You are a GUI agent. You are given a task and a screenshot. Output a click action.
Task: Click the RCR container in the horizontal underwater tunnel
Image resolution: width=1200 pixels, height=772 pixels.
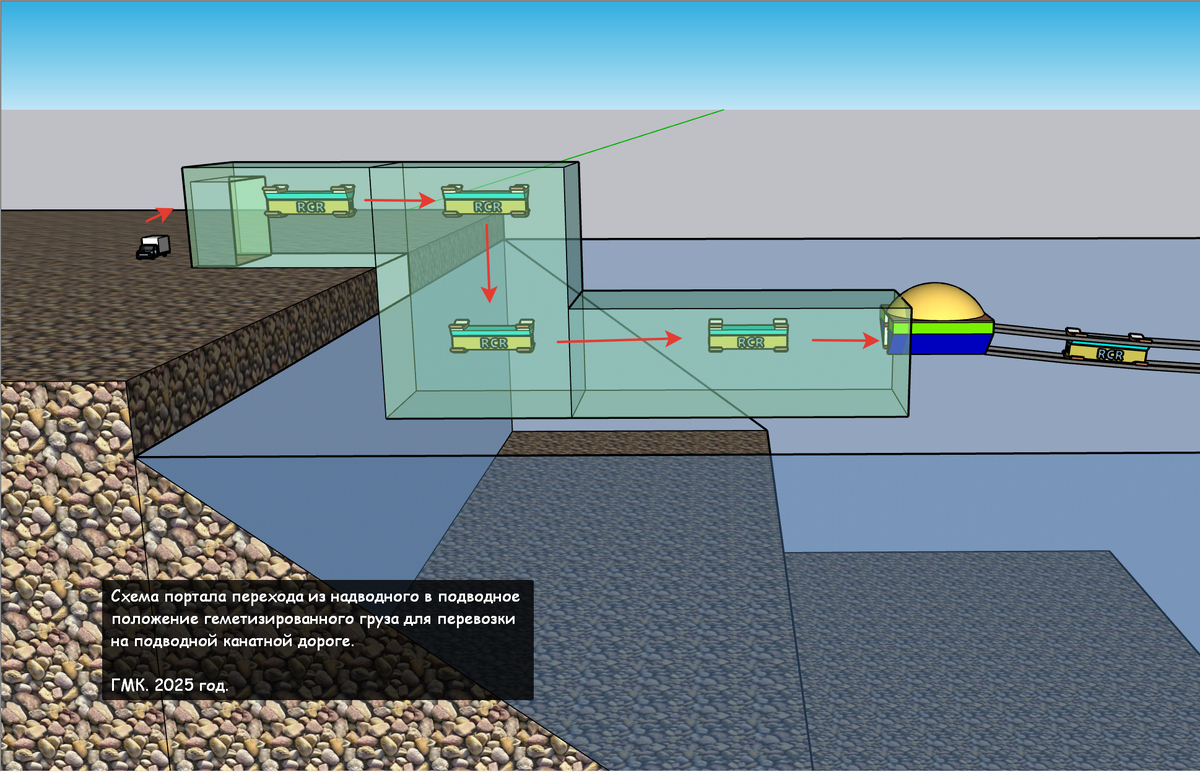747,335
